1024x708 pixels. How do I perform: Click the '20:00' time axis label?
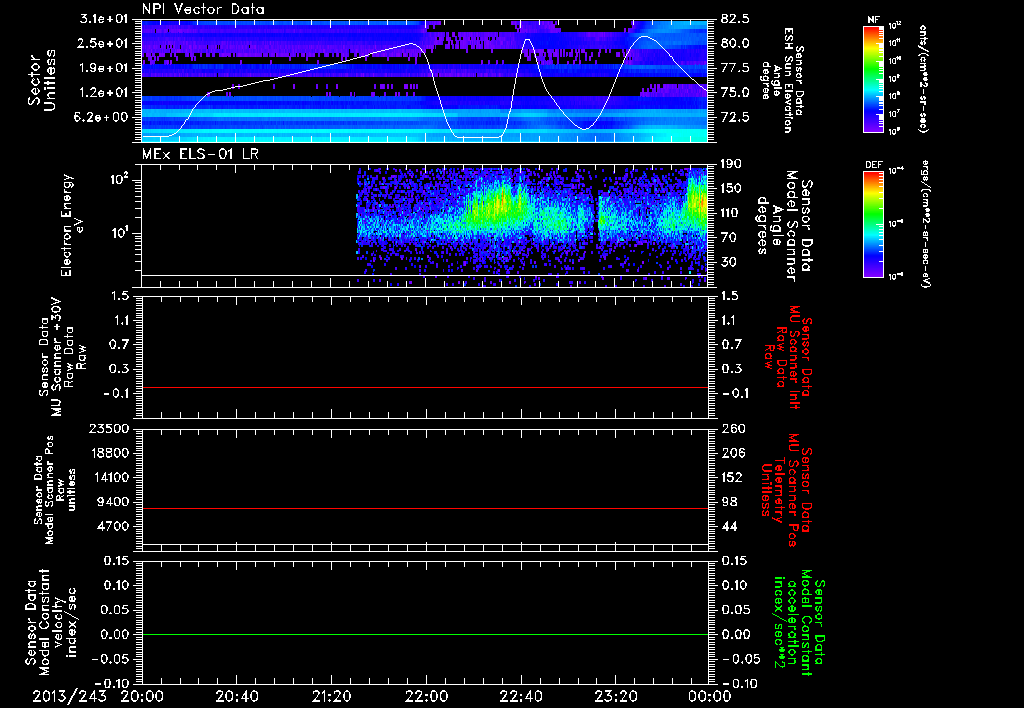tap(142, 696)
